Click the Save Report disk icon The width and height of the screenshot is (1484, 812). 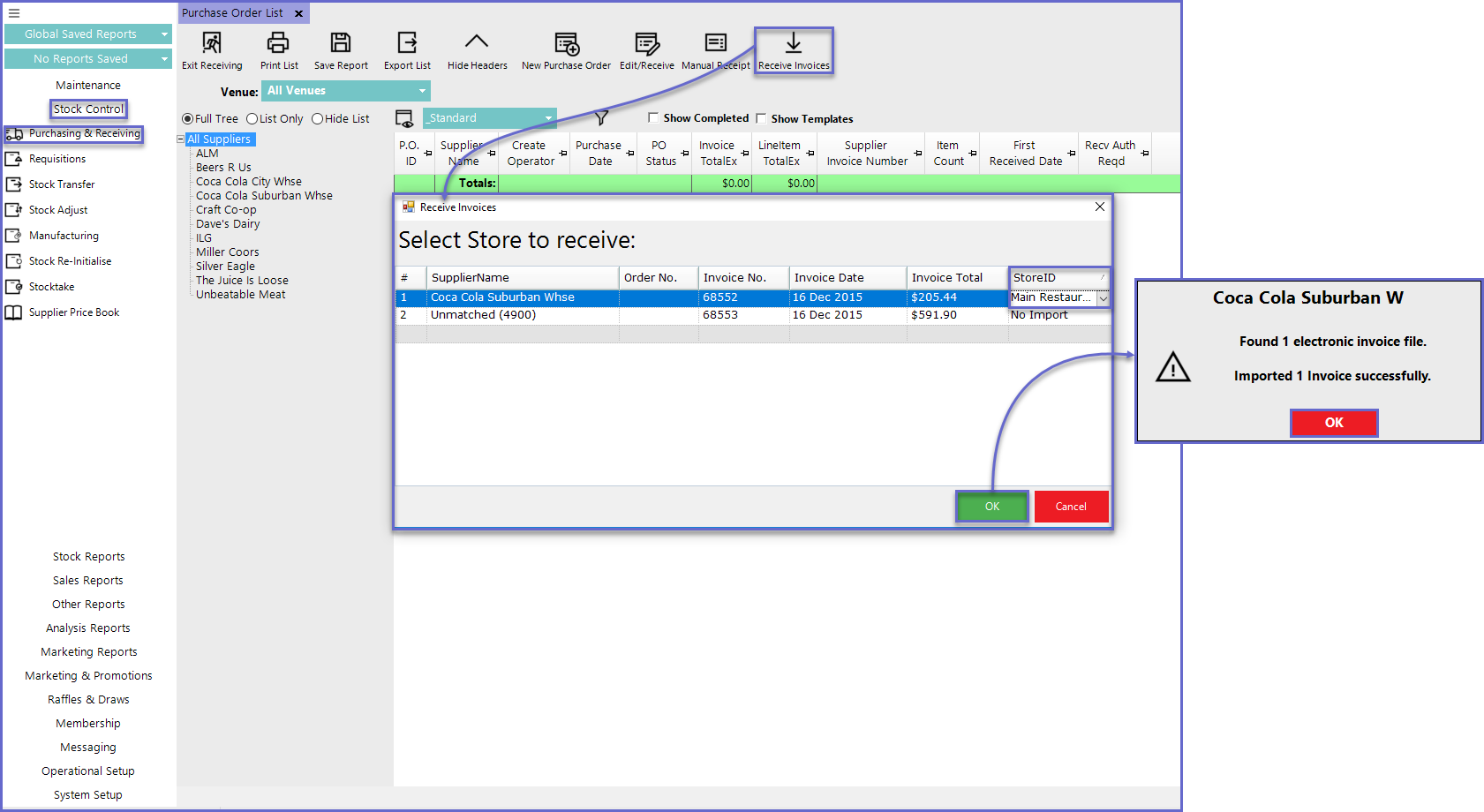[x=341, y=43]
